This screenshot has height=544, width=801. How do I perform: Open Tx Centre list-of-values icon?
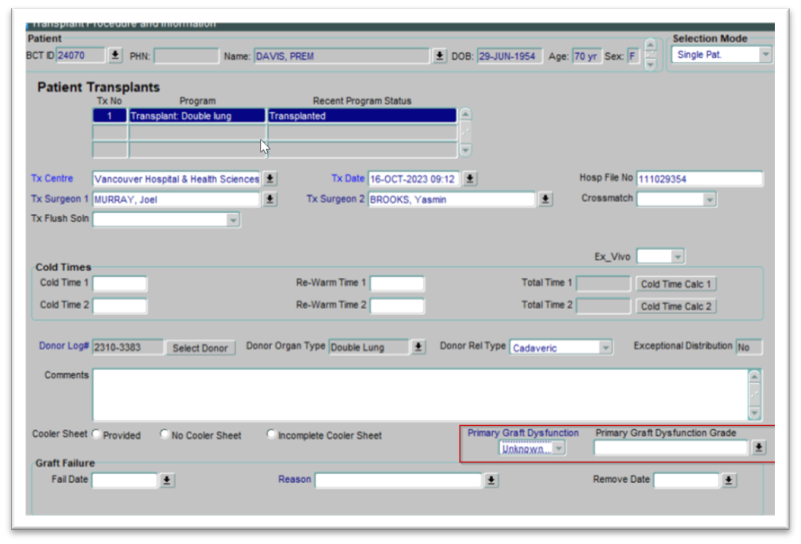[270, 179]
